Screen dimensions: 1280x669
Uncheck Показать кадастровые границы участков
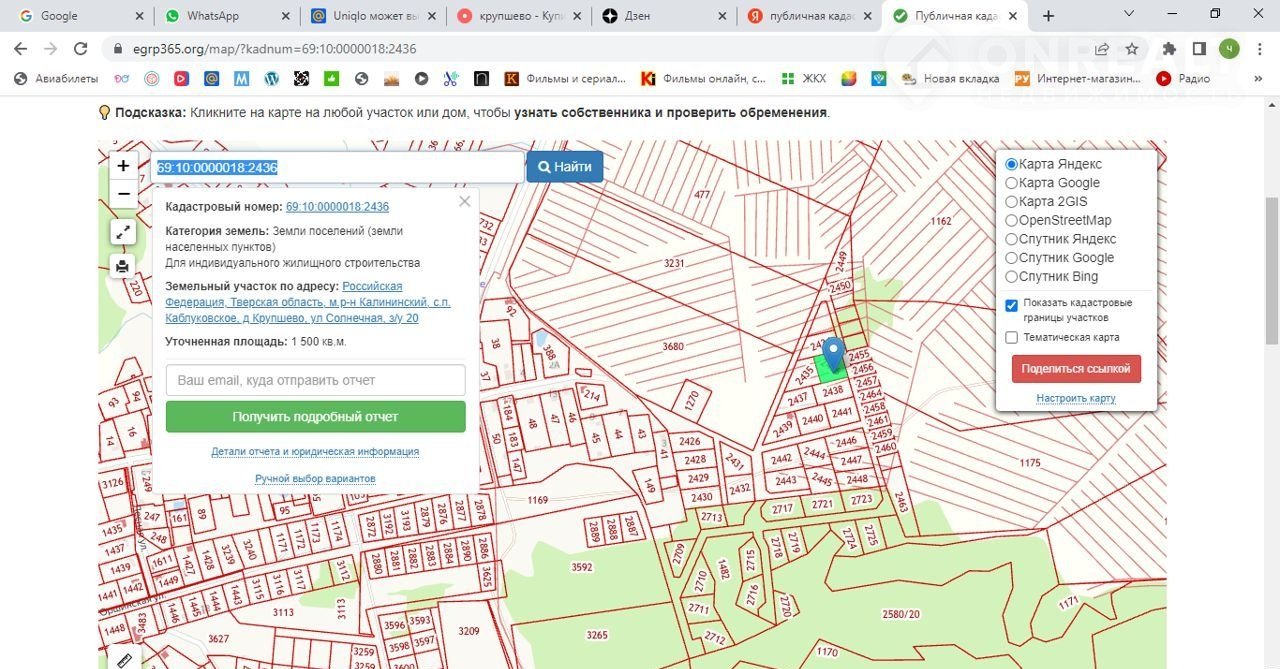(1011, 305)
